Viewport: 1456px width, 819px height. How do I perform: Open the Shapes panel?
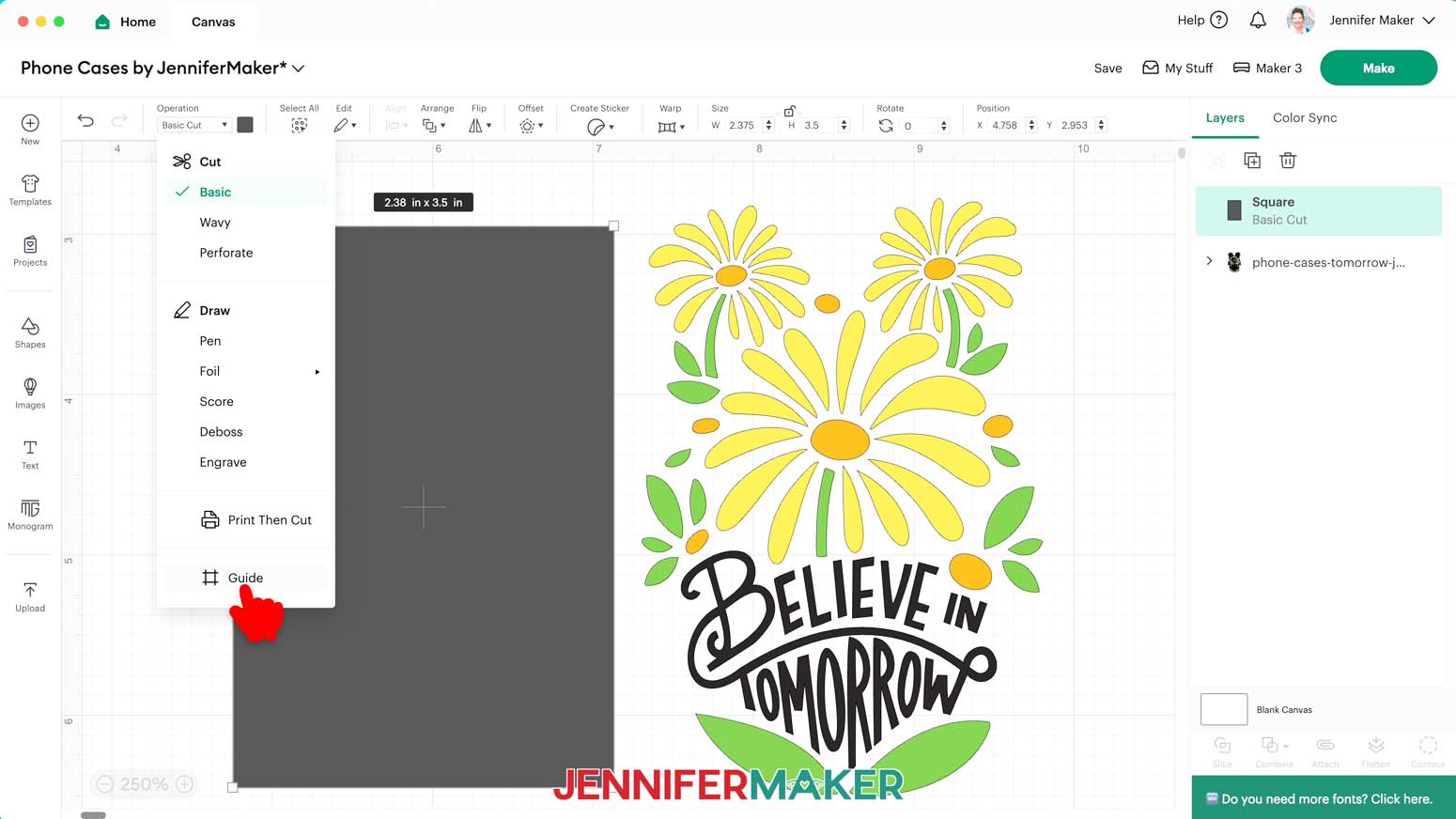click(30, 332)
